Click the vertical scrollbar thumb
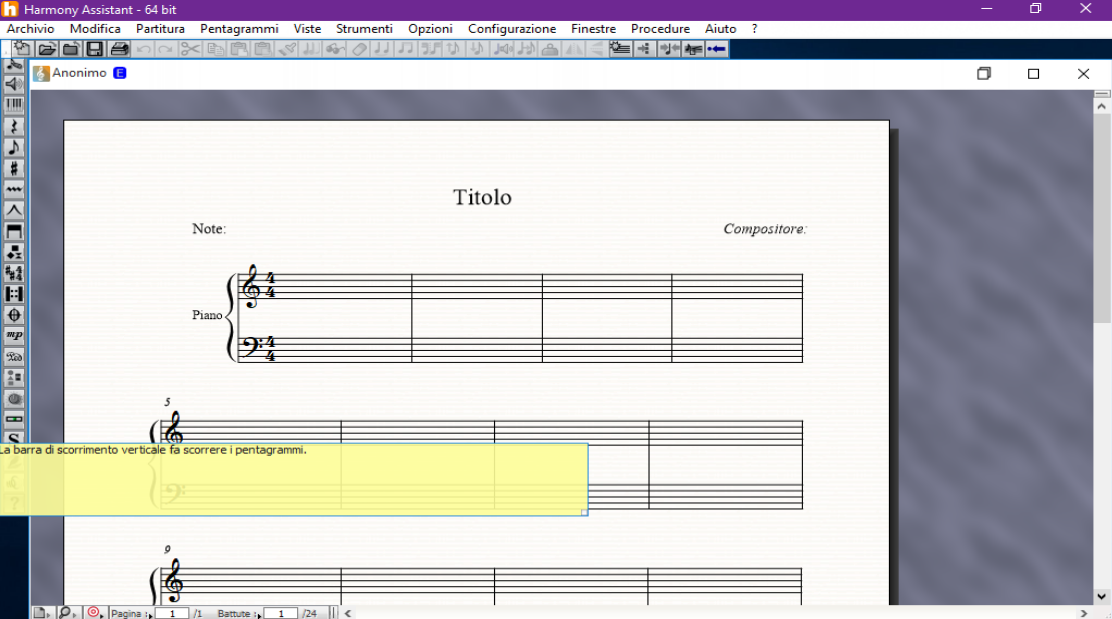Screen dimensions: 1112x619 pyautogui.click(x=1101, y=218)
